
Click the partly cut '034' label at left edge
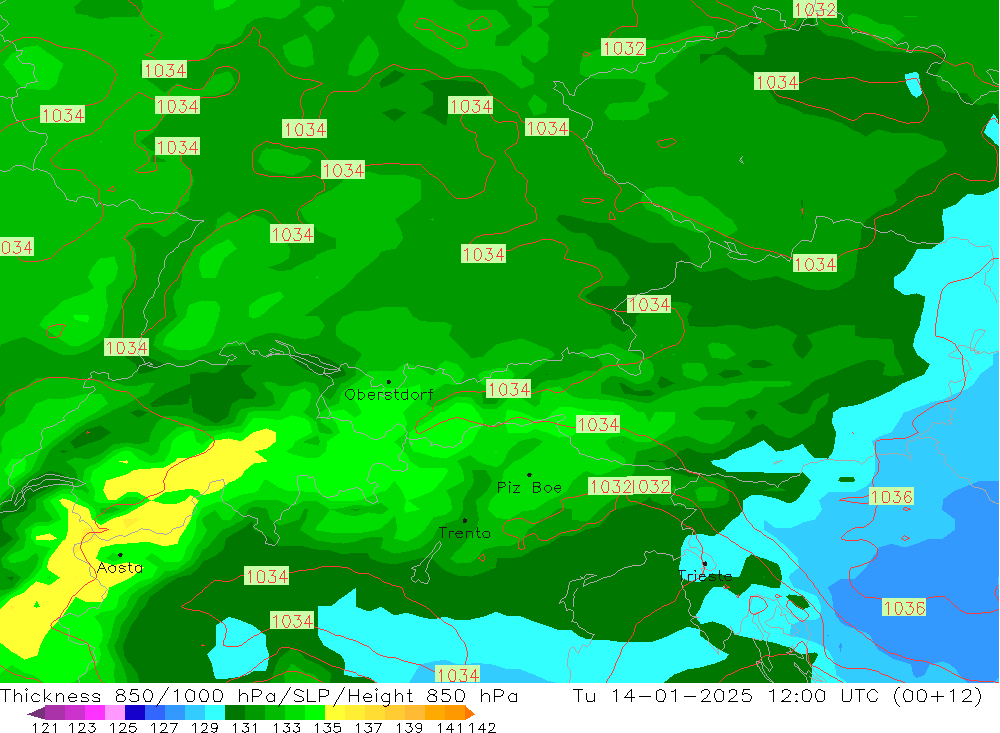click(x=17, y=248)
